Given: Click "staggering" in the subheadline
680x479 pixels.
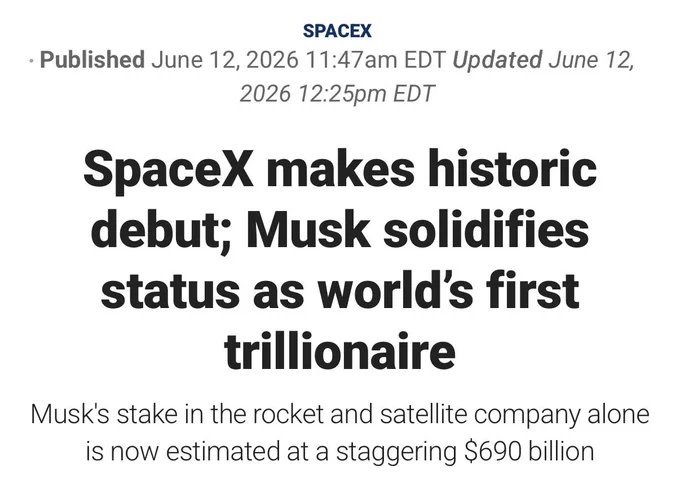Looking at the screenshot, I should click(396, 453).
